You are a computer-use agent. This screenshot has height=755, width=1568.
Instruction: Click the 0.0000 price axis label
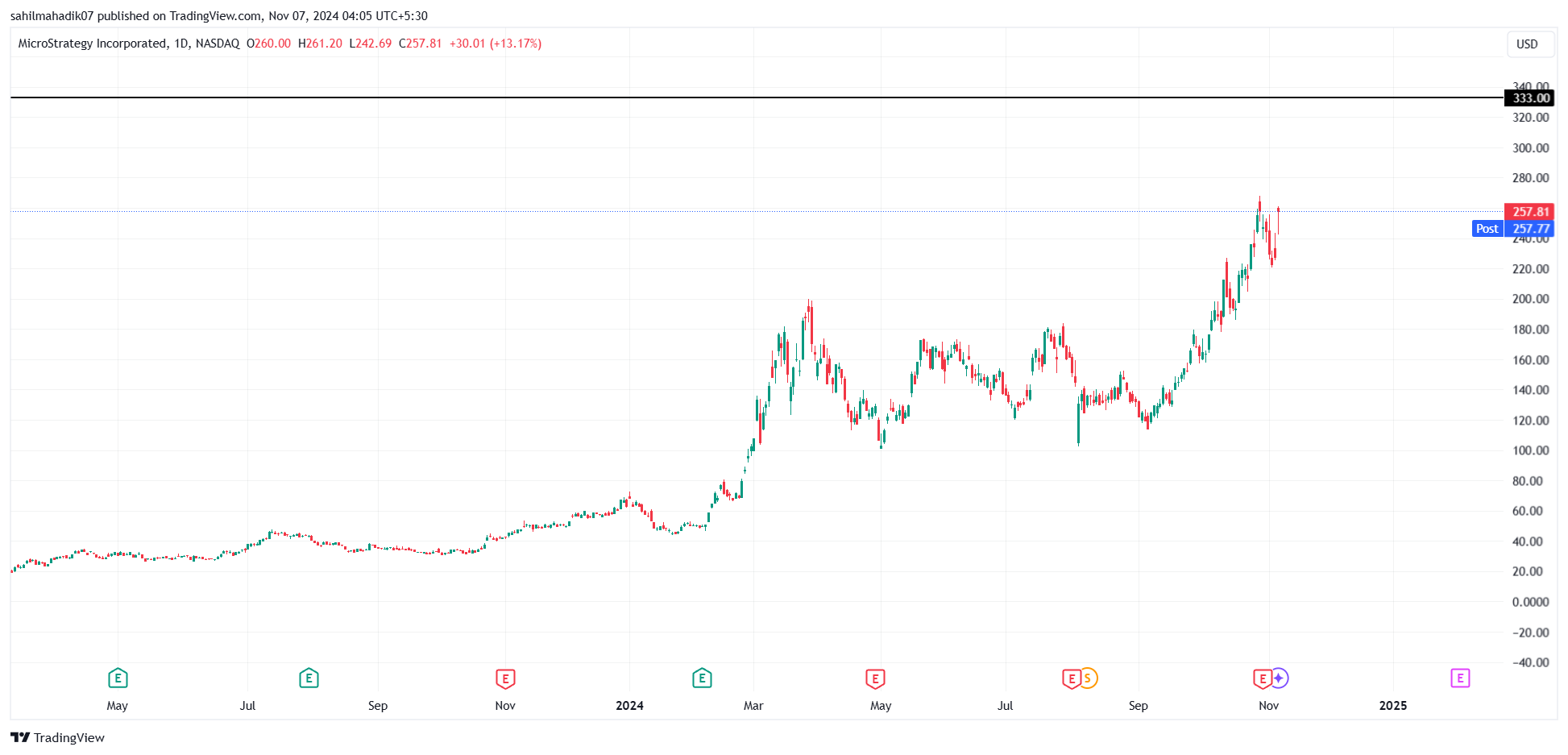[x=1530, y=602]
